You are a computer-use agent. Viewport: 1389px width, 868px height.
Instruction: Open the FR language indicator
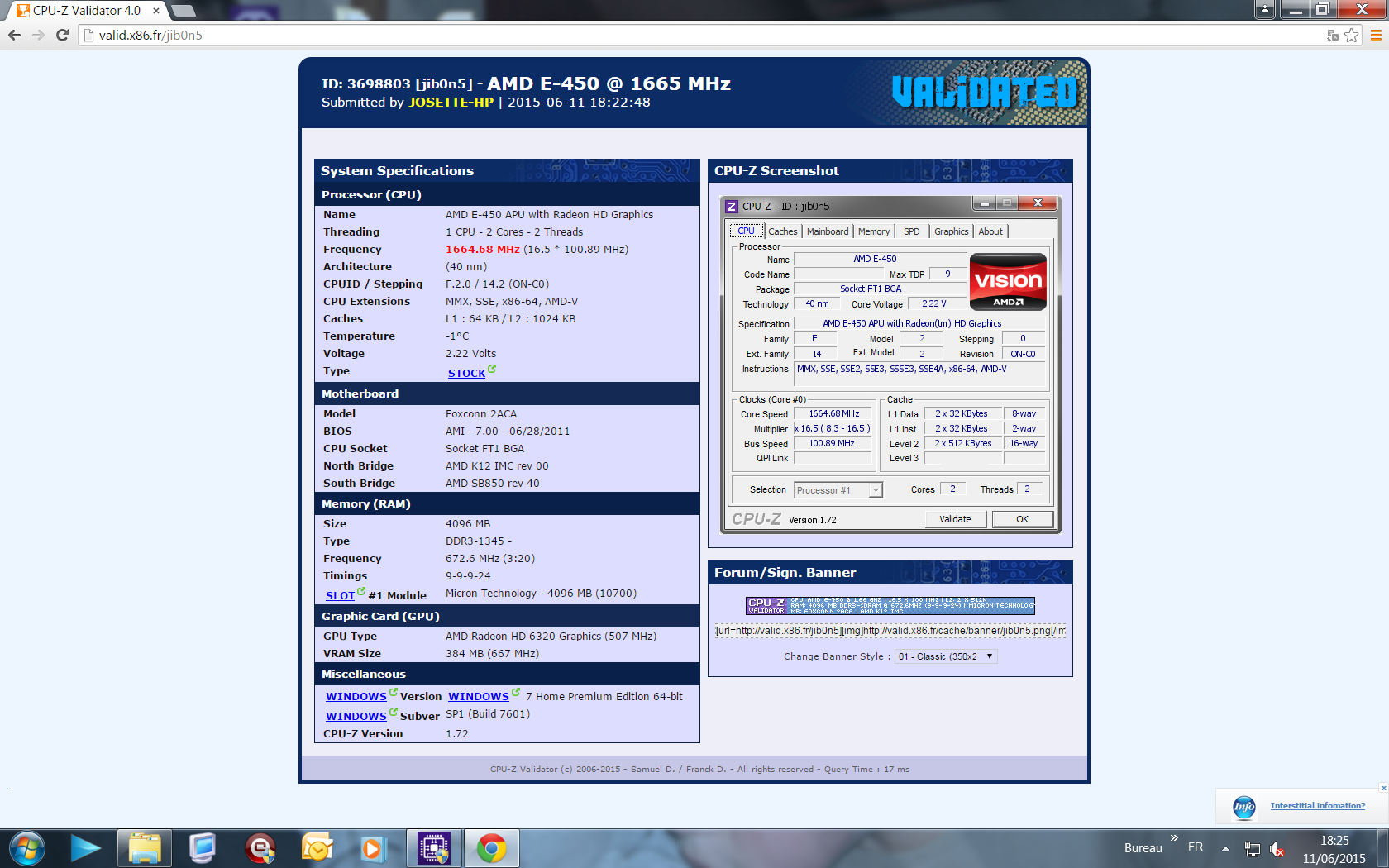point(1196,847)
